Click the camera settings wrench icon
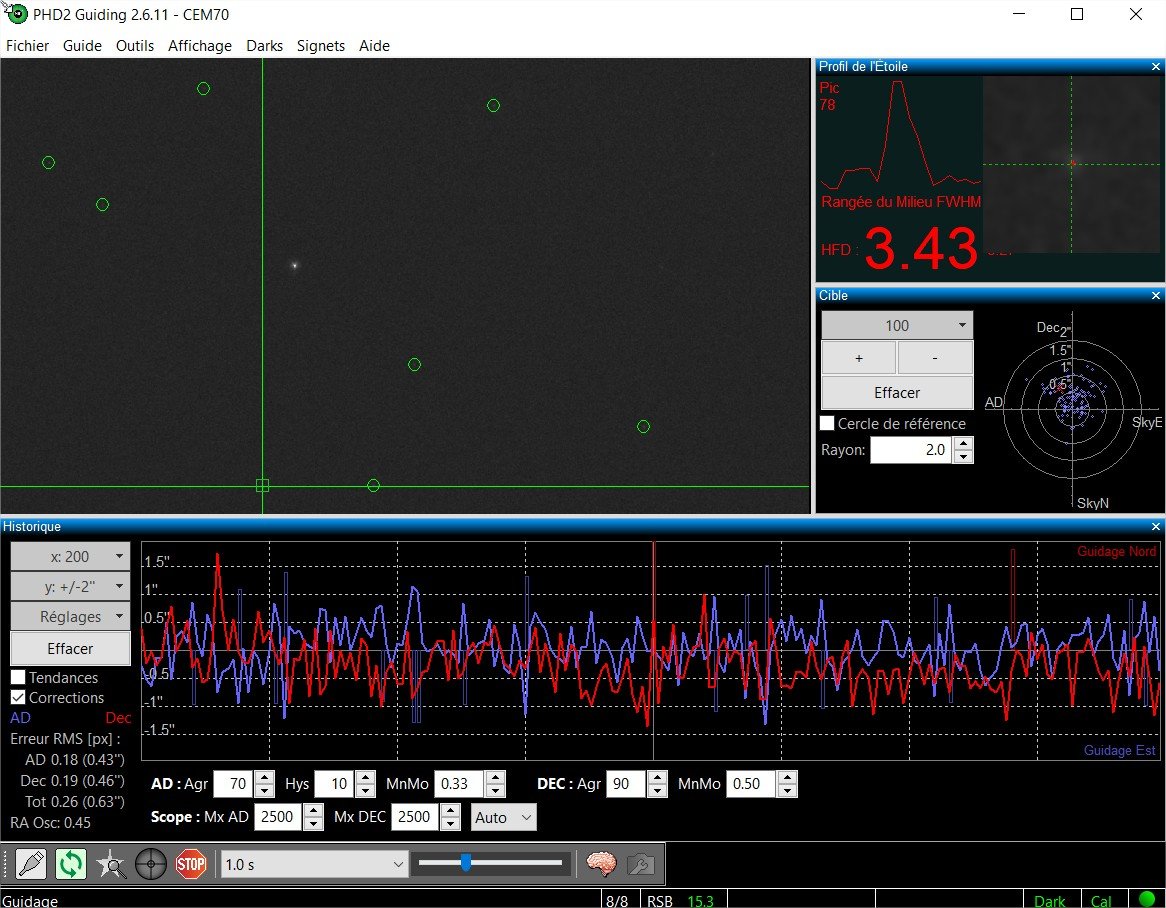The height and width of the screenshot is (908, 1166). [640, 864]
